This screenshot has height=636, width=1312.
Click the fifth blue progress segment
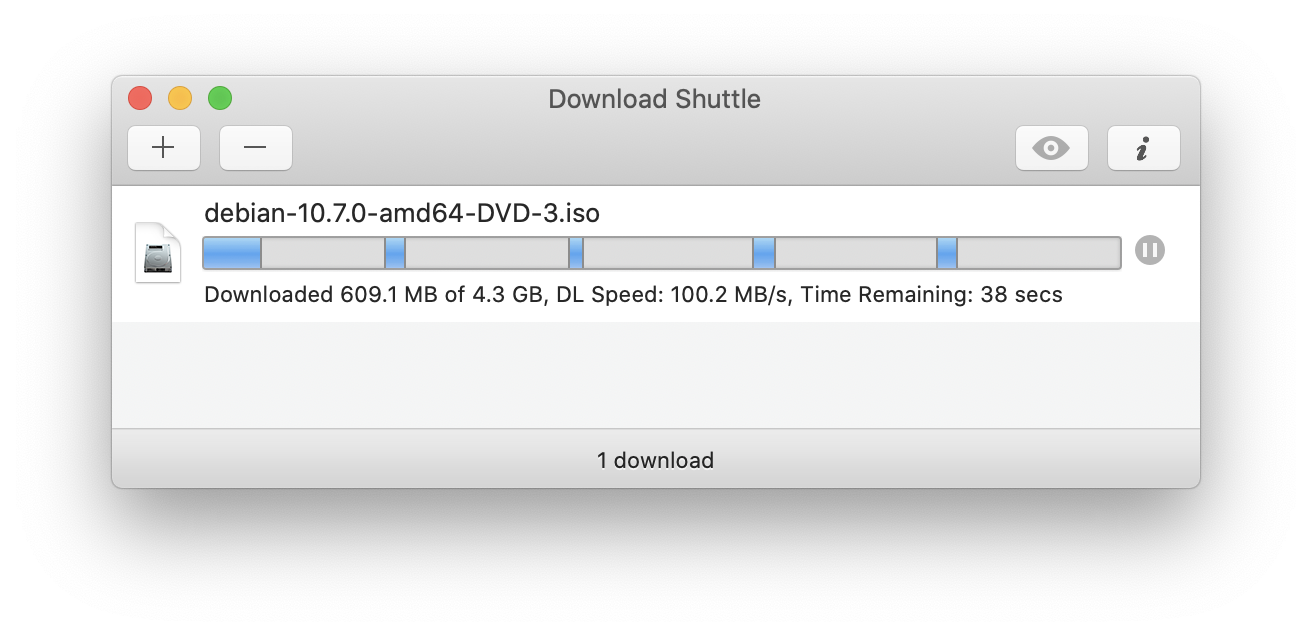tap(947, 253)
